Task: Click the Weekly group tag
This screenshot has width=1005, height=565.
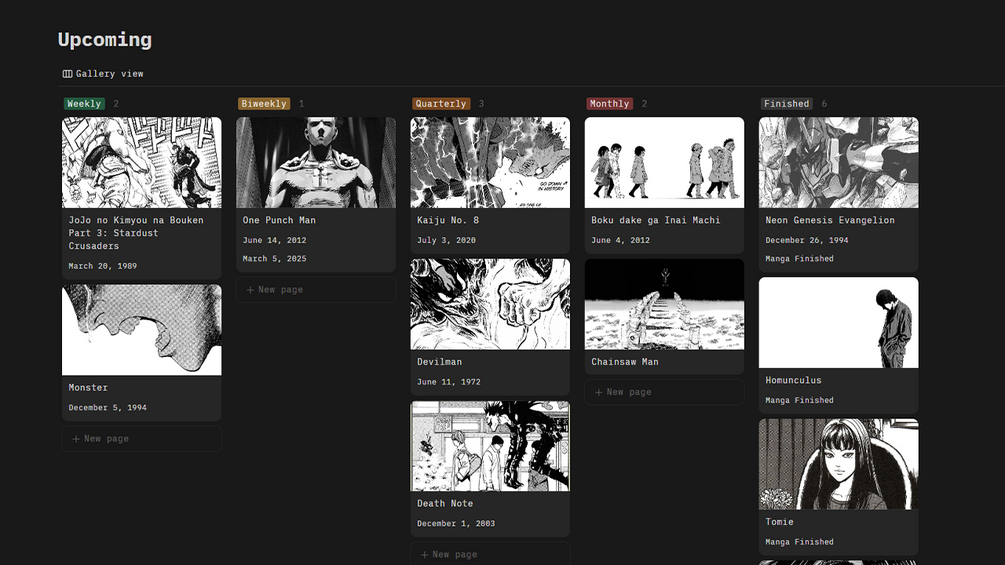Action: pyautogui.click(x=84, y=104)
